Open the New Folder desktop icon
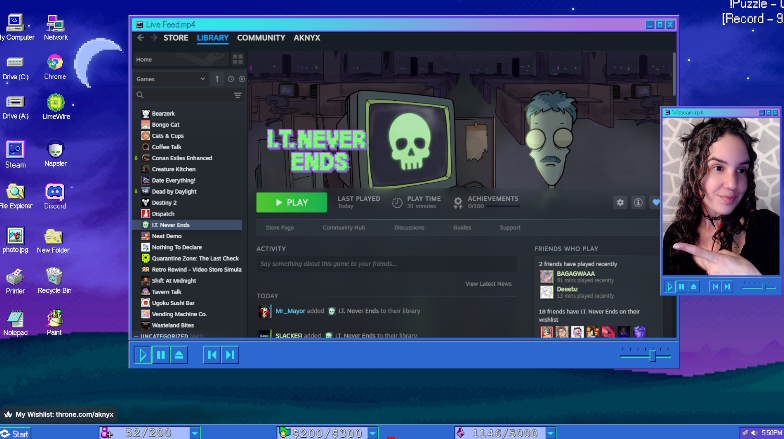Screen dimensions: 784x439 point(53,241)
